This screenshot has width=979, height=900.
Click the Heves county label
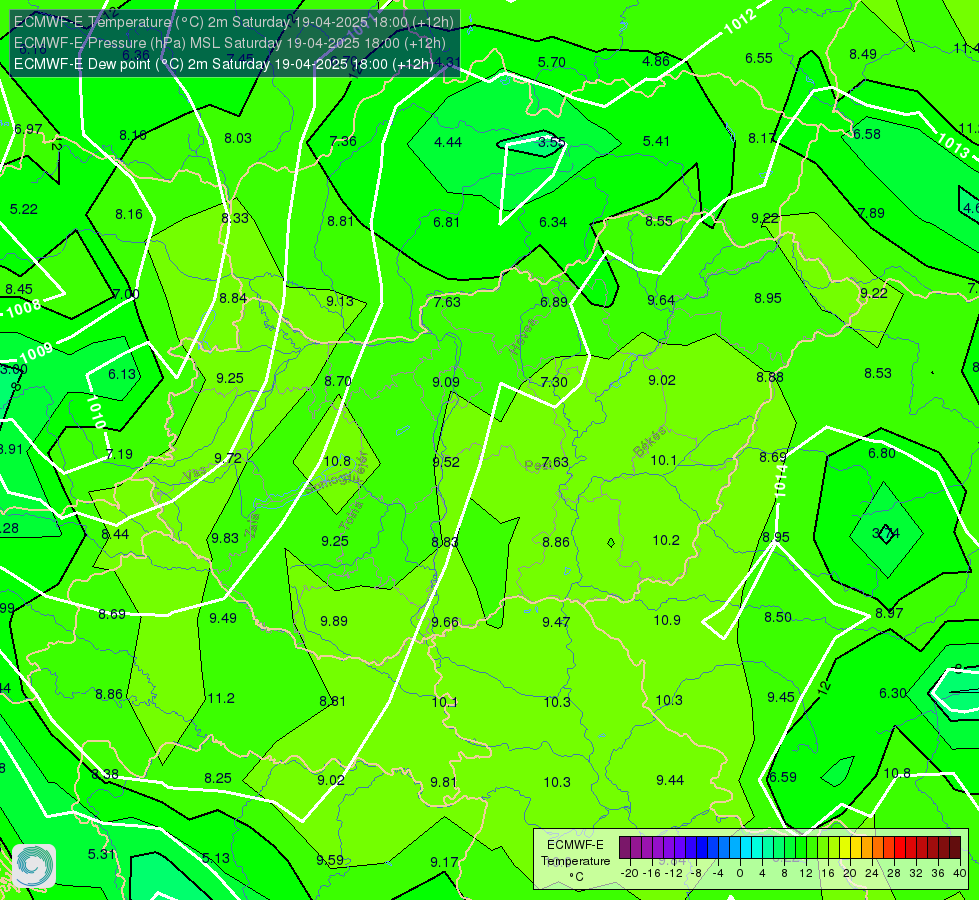coord(523,336)
